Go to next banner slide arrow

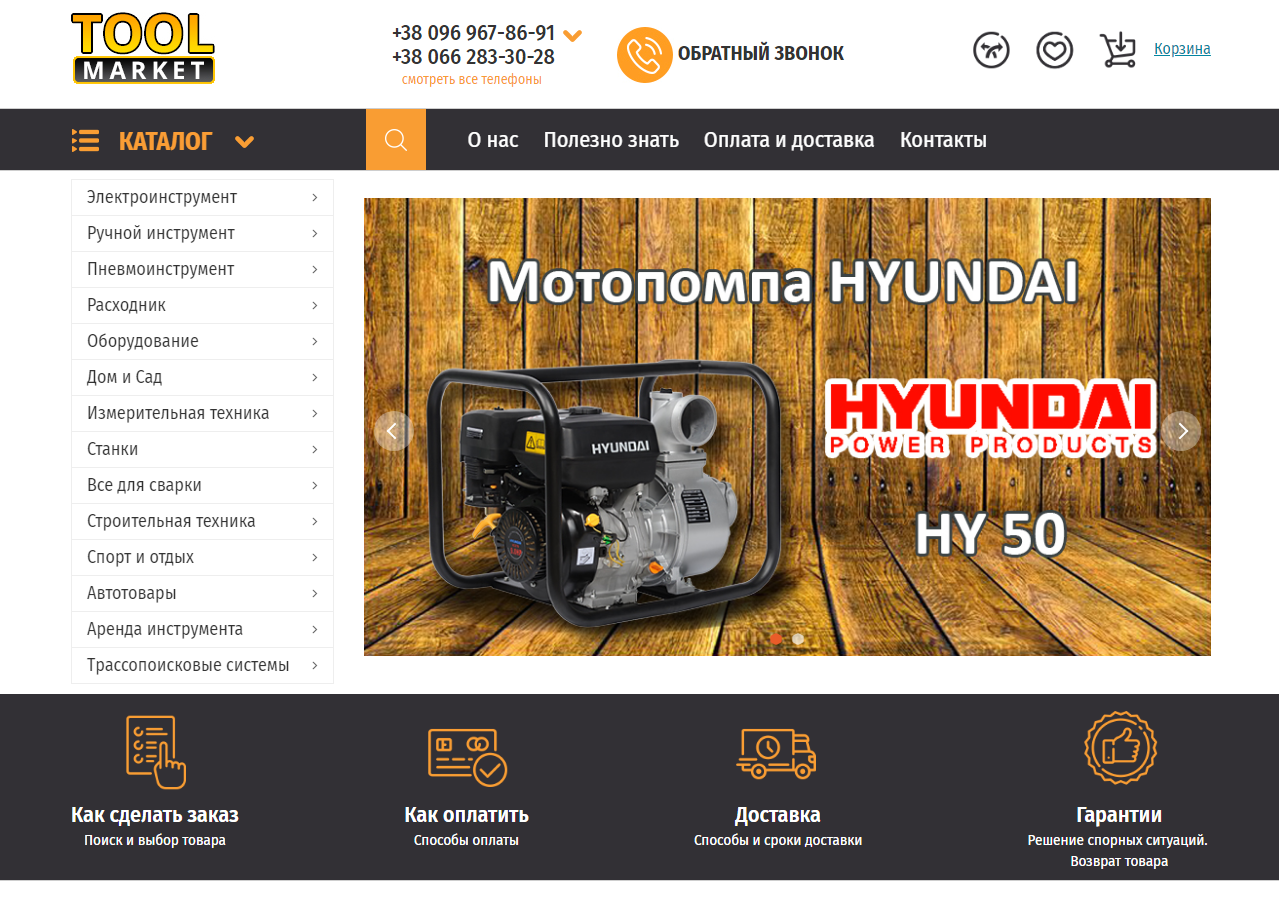[1182, 431]
